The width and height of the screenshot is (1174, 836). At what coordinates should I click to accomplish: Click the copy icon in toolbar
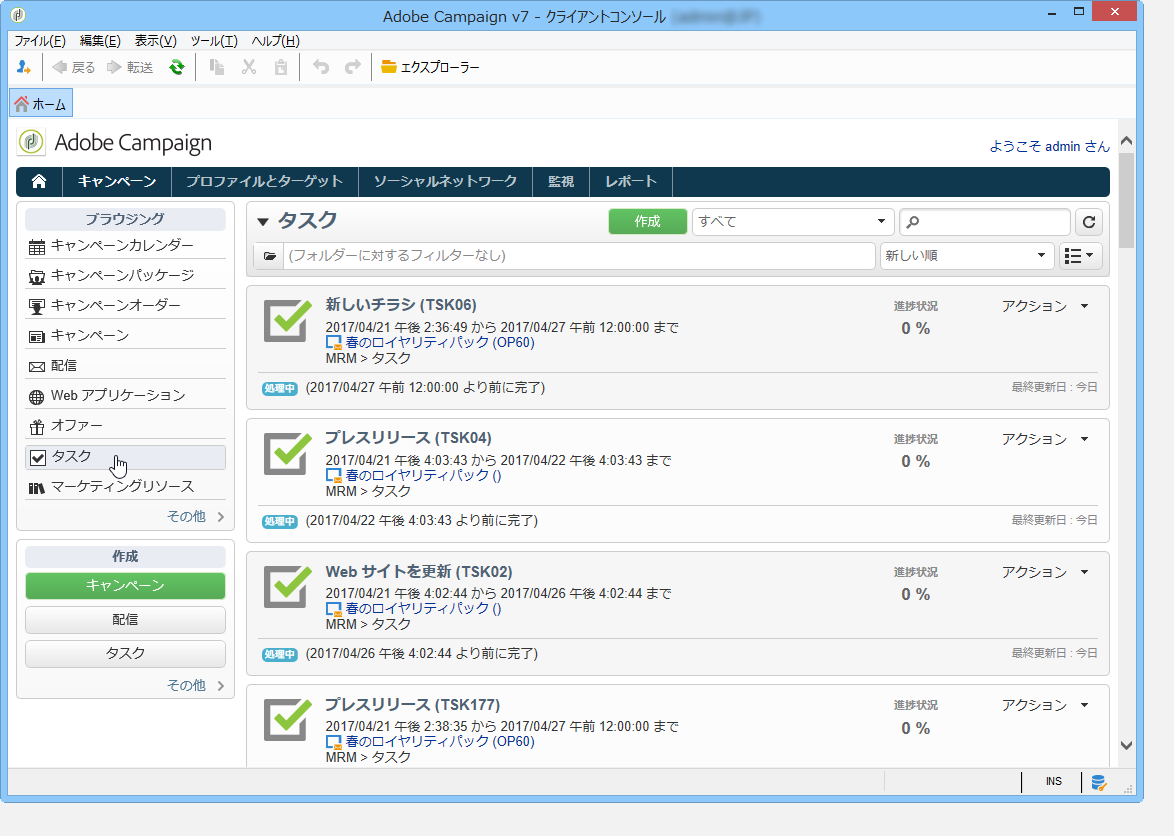tap(217, 67)
